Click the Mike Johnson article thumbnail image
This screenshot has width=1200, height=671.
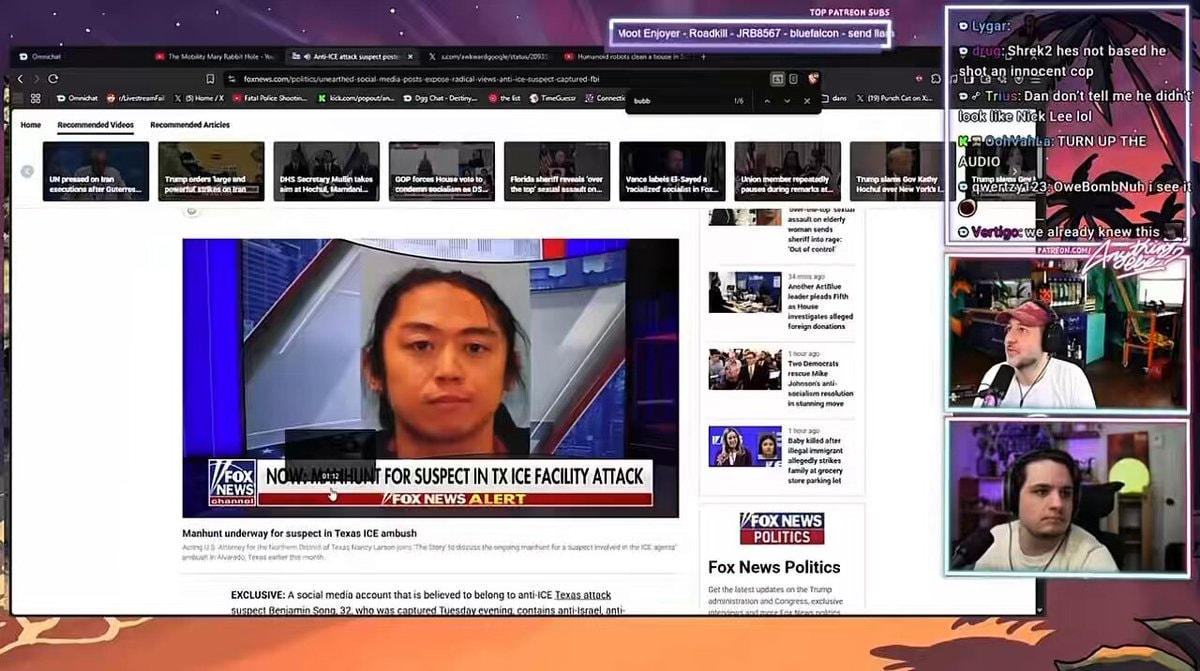click(x=745, y=369)
